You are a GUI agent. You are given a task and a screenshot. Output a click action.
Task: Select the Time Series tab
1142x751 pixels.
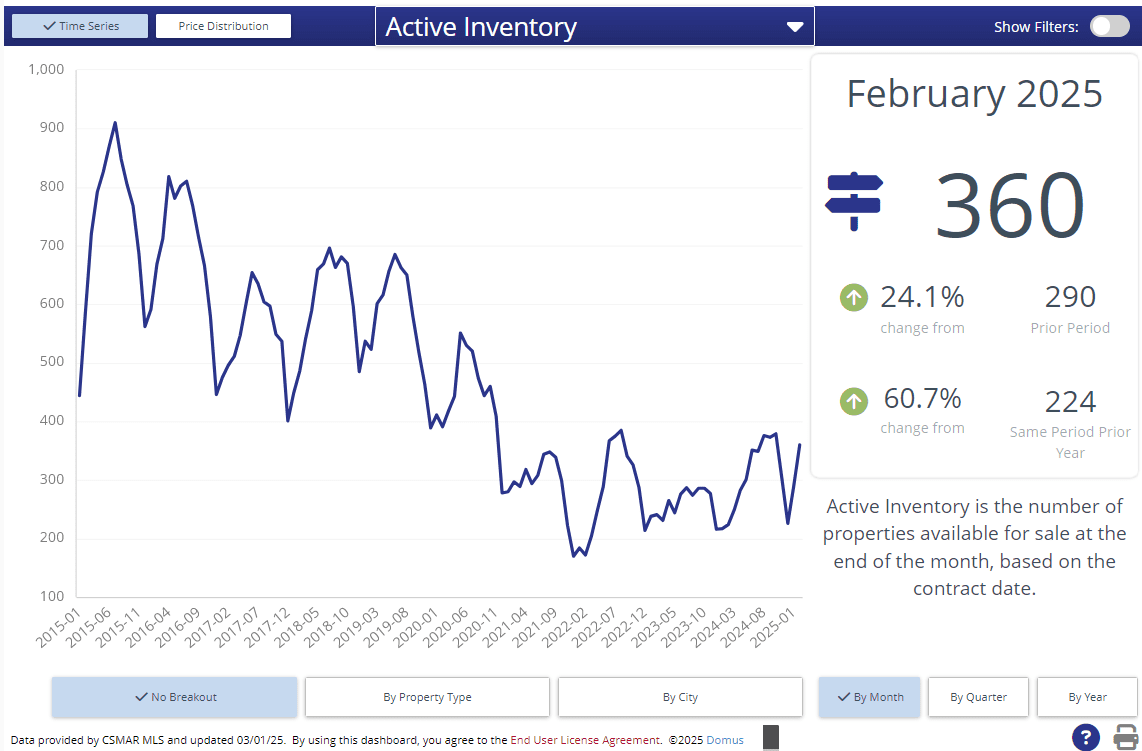80,26
